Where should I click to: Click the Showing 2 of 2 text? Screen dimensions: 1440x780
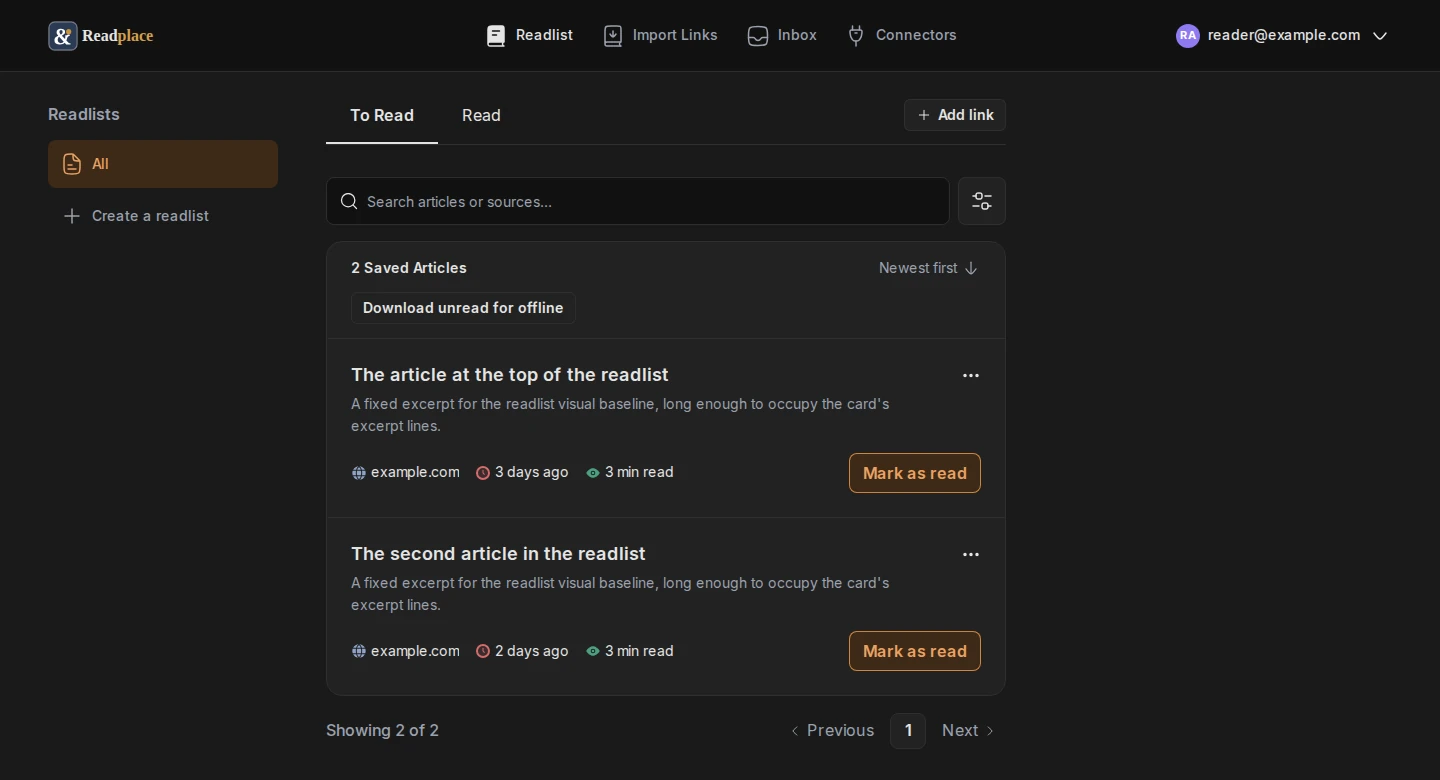pyautogui.click(x=382, y=731)
